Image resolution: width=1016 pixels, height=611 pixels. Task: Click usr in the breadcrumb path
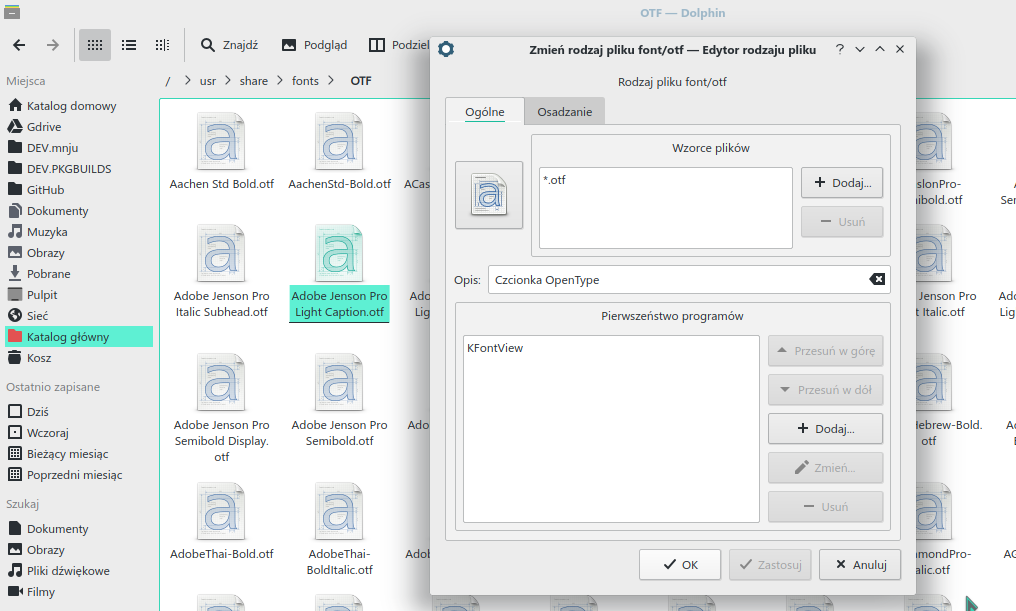click(x=207, y=81)
